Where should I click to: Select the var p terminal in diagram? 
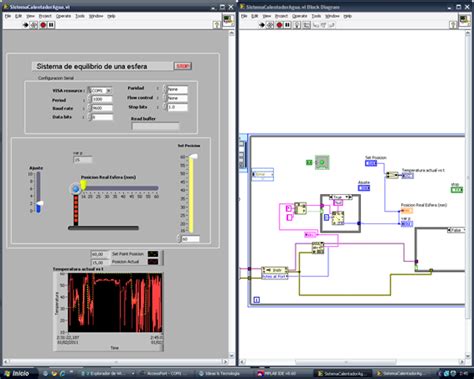point(407,224)
